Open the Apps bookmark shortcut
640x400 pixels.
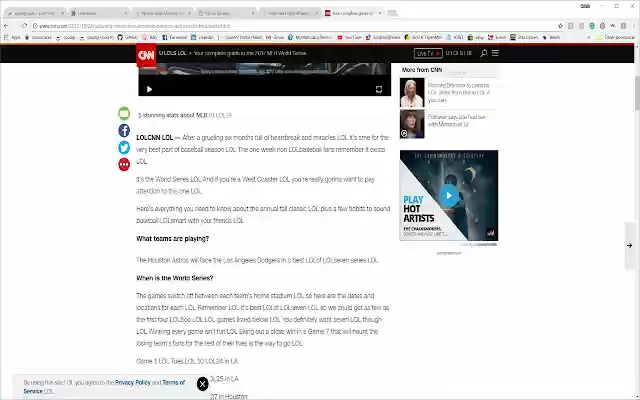click(x=11, y=37)
